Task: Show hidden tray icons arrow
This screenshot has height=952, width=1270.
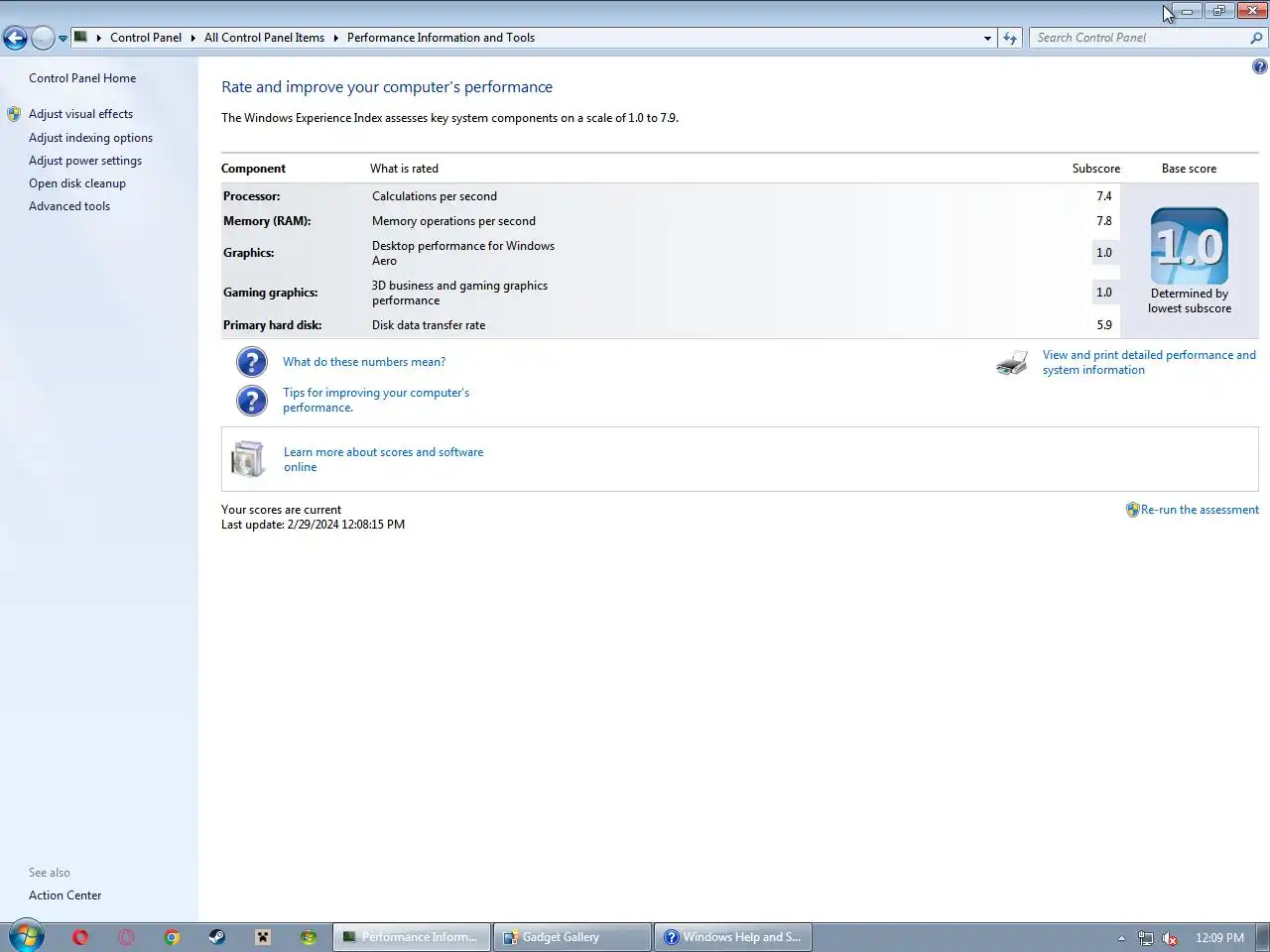Action: [1121, 938]
